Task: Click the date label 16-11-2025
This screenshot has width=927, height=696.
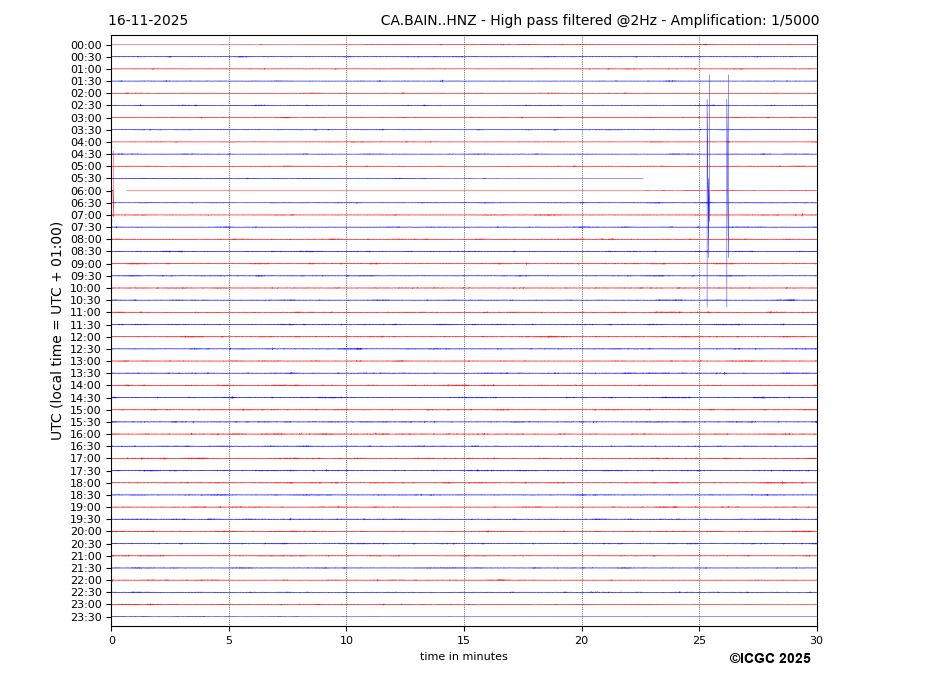Action: point(148,21)
